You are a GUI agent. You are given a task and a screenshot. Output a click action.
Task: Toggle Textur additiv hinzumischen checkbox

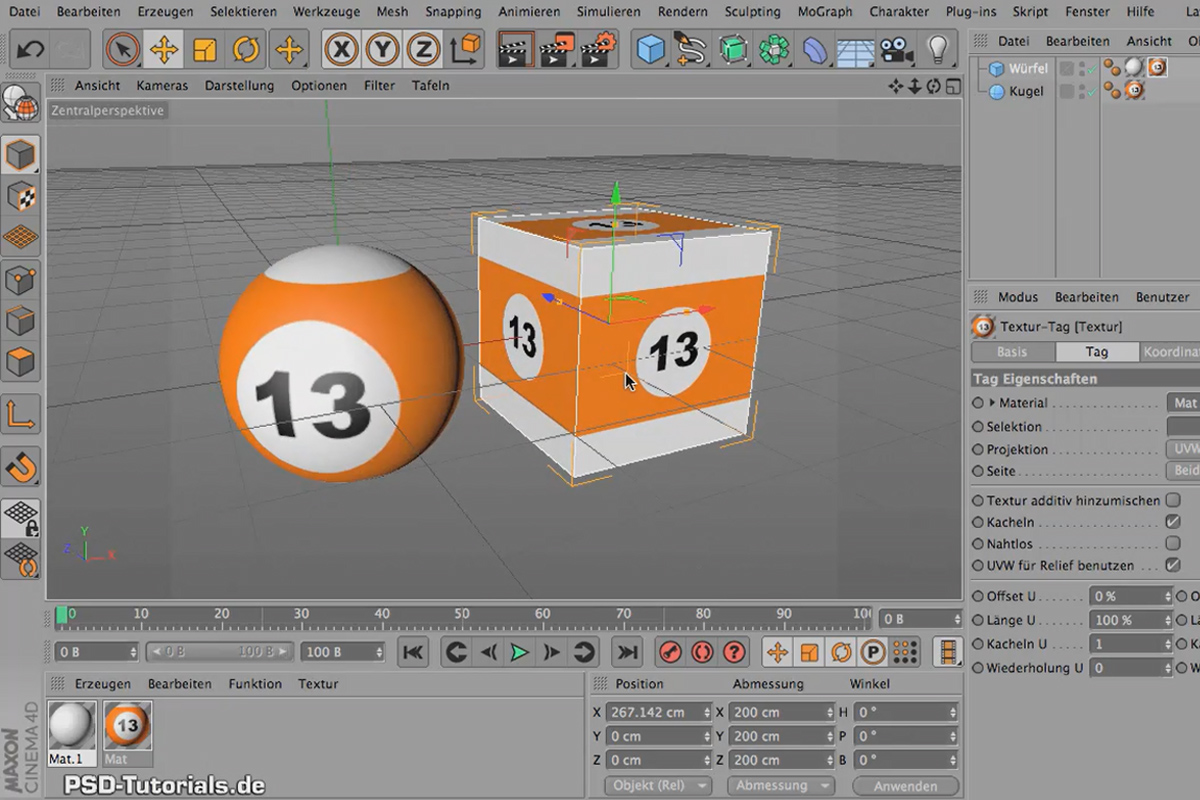tap(1173, 500)
